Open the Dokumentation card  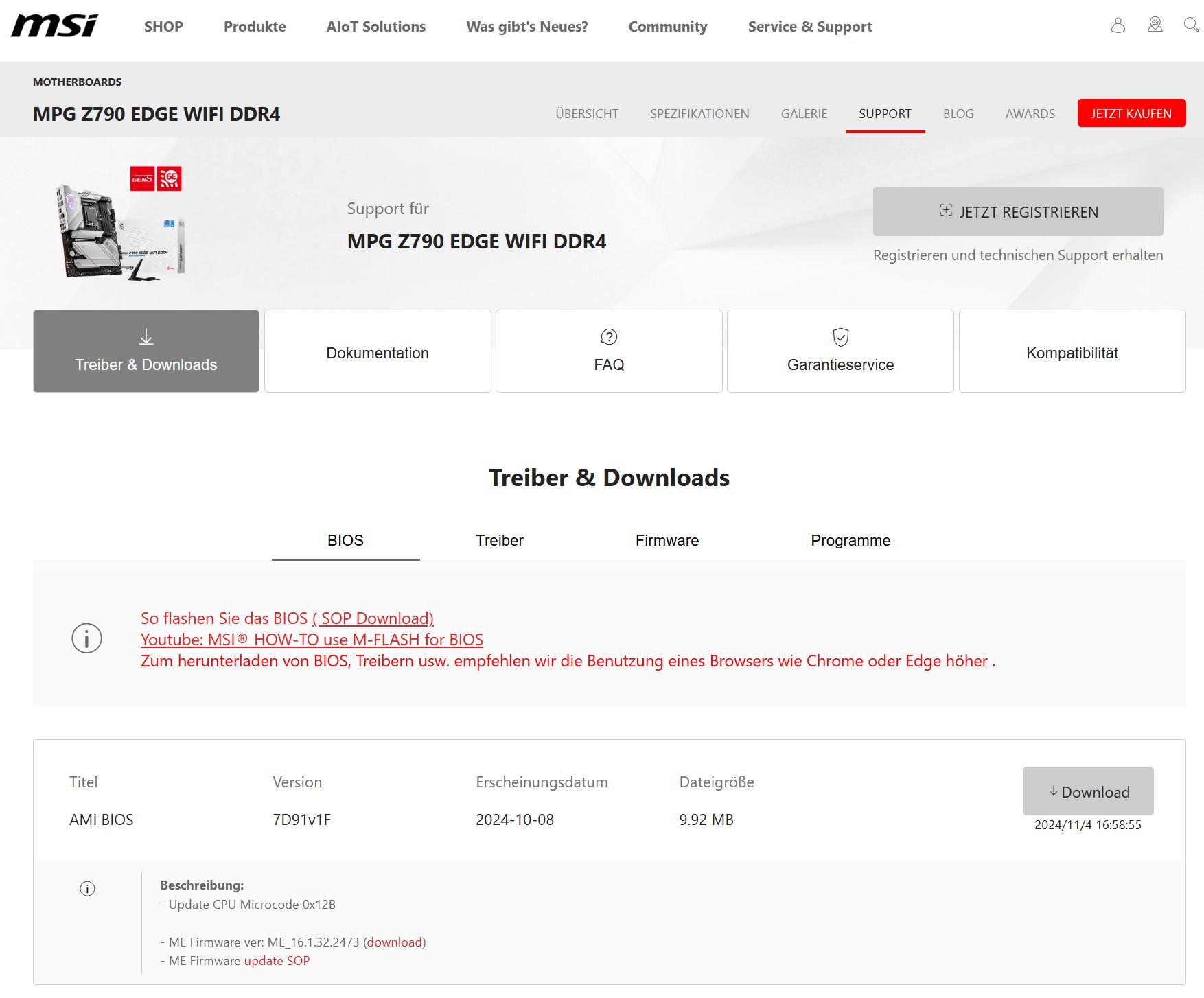tap(378, 351)
